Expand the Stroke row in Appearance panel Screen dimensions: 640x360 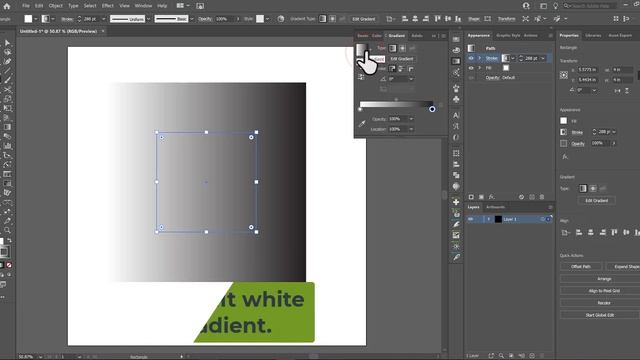[480, 58]
